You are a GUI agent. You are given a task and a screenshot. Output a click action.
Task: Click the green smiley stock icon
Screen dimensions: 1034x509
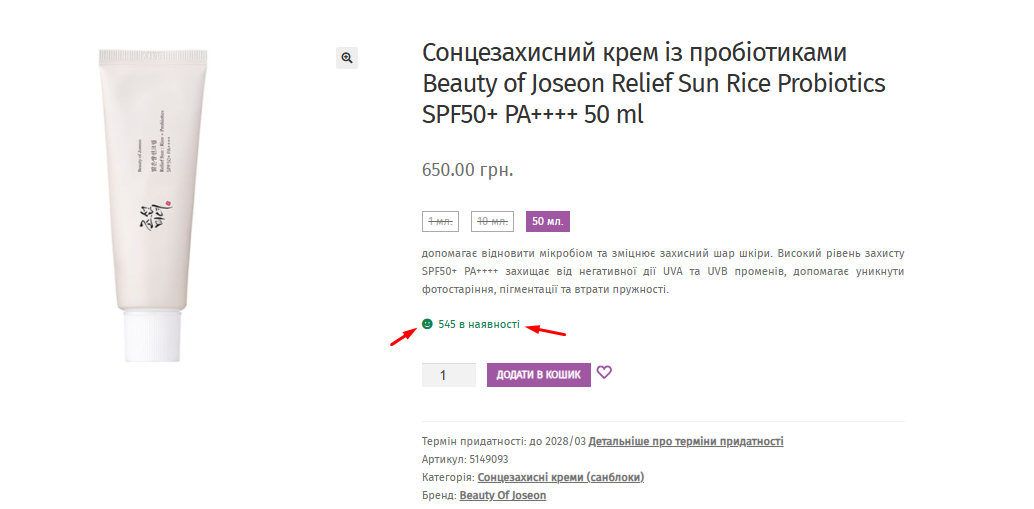click(x=428, y=324)
